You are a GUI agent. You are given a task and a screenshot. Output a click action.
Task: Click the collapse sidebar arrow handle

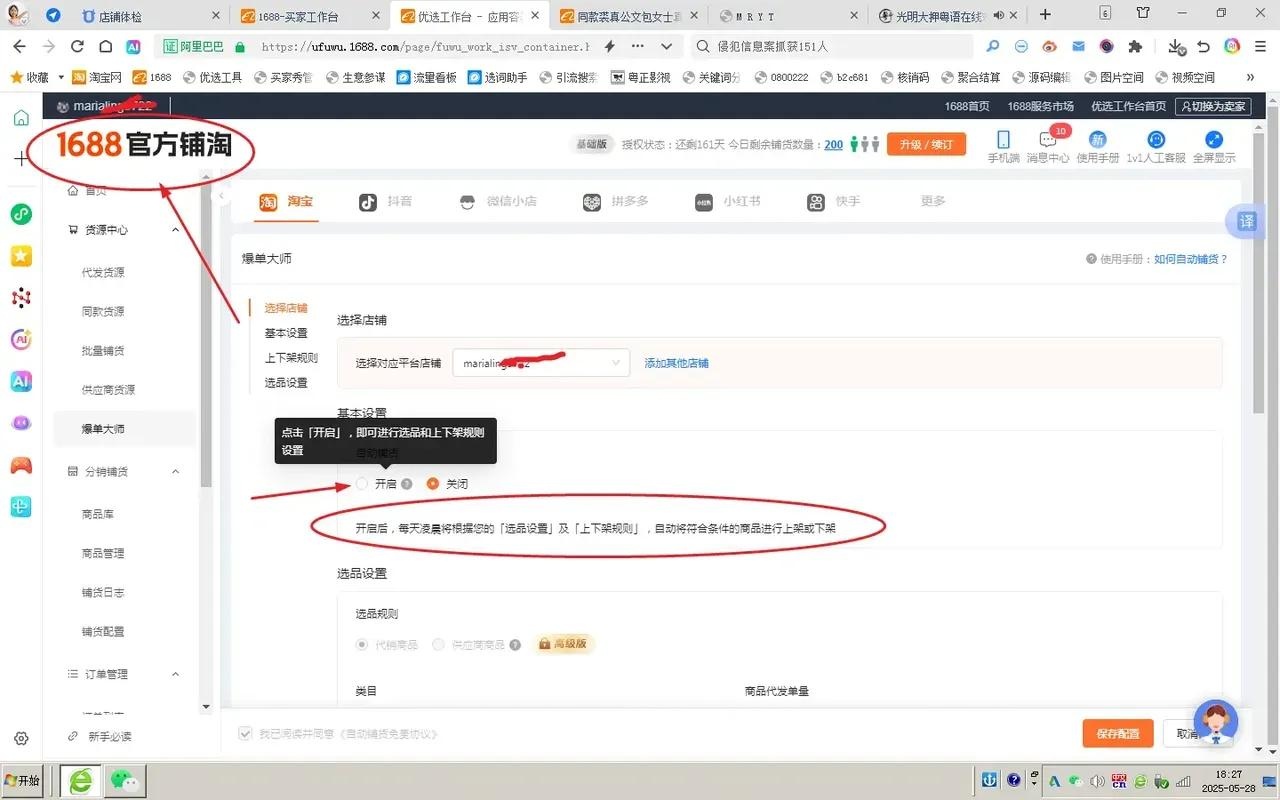(222, 196)
